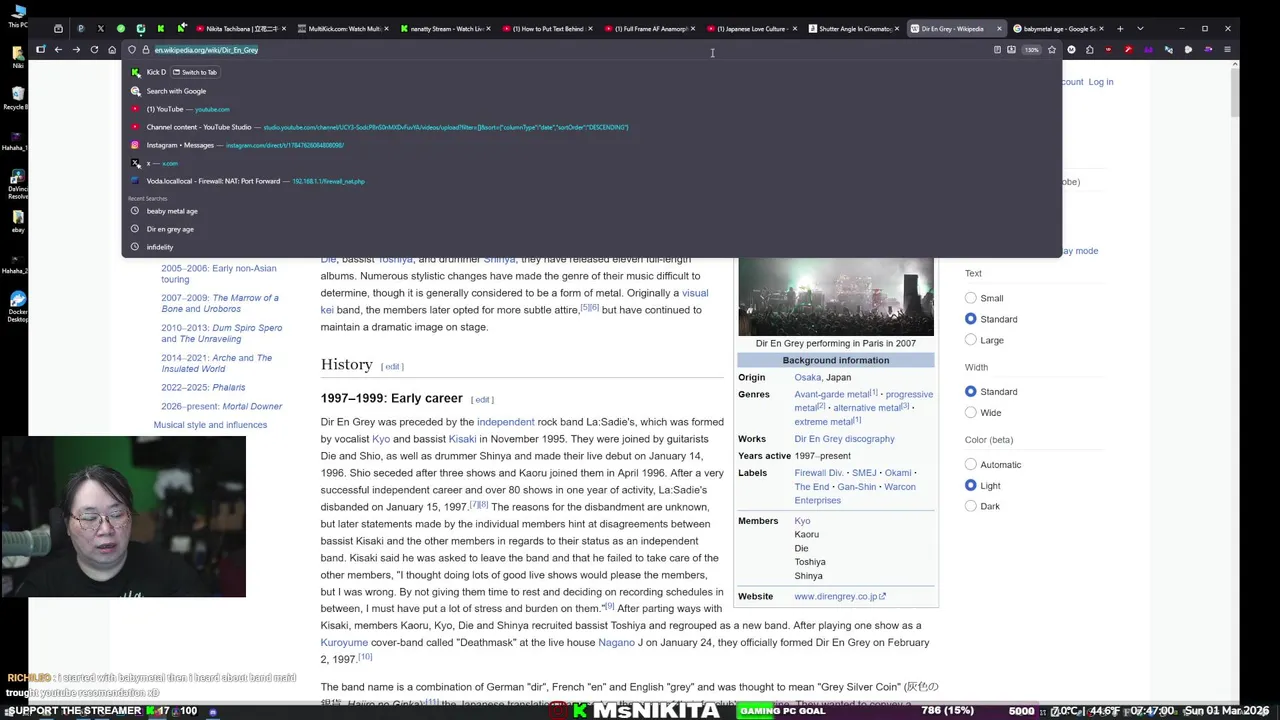Screen dimensions: 1280x720
Task: Open the Log in link
Action: pos(1100,82)
